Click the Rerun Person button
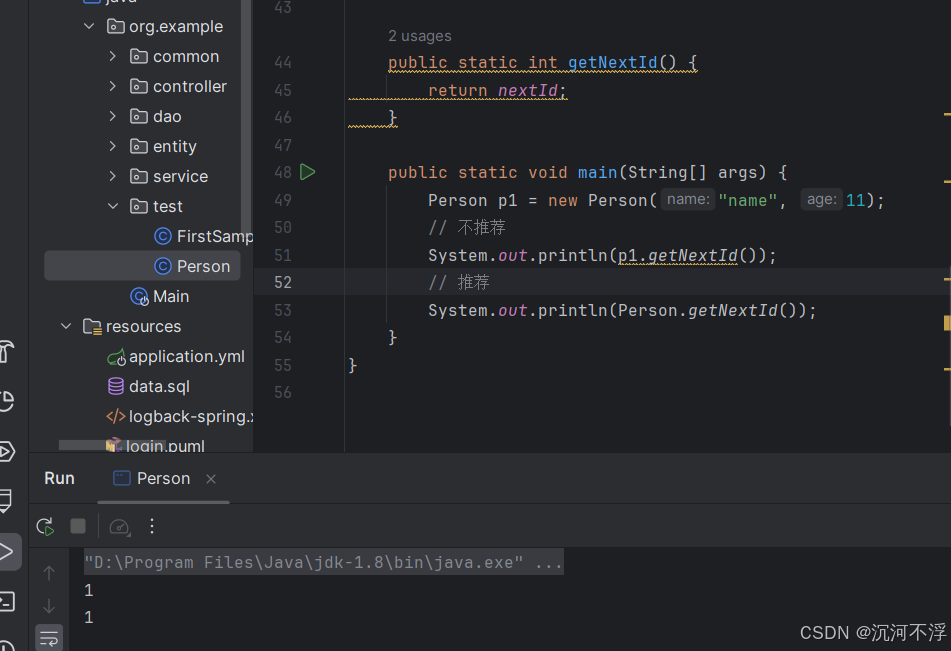The image size is (951, 651). point(45,526)
